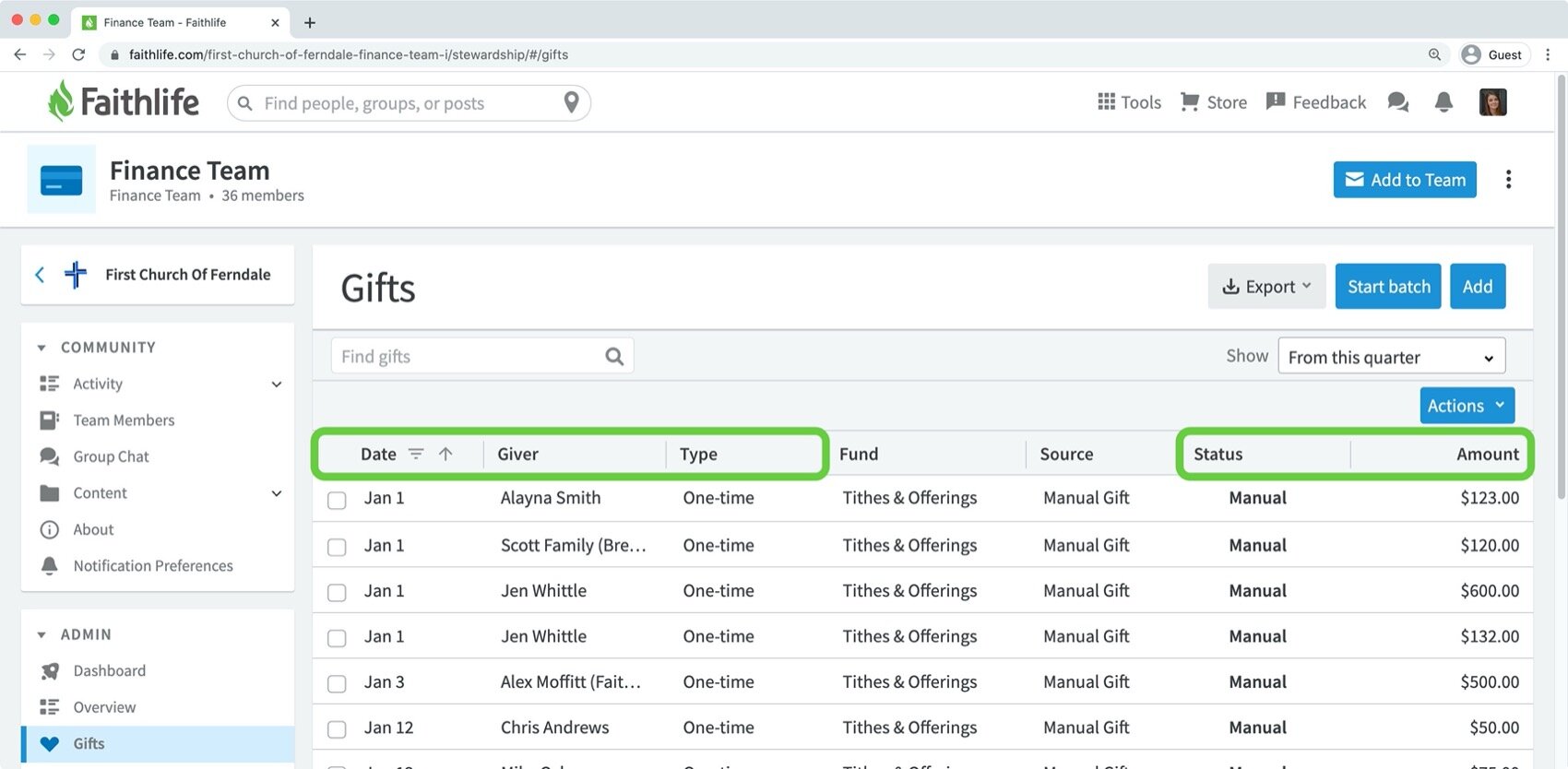
Task: Go back using the sidebar chevron
Action: 40,275
